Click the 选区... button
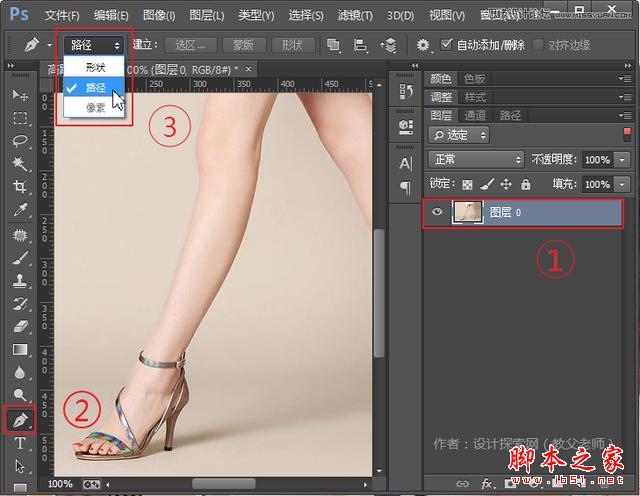 click(x=189, y=45)
